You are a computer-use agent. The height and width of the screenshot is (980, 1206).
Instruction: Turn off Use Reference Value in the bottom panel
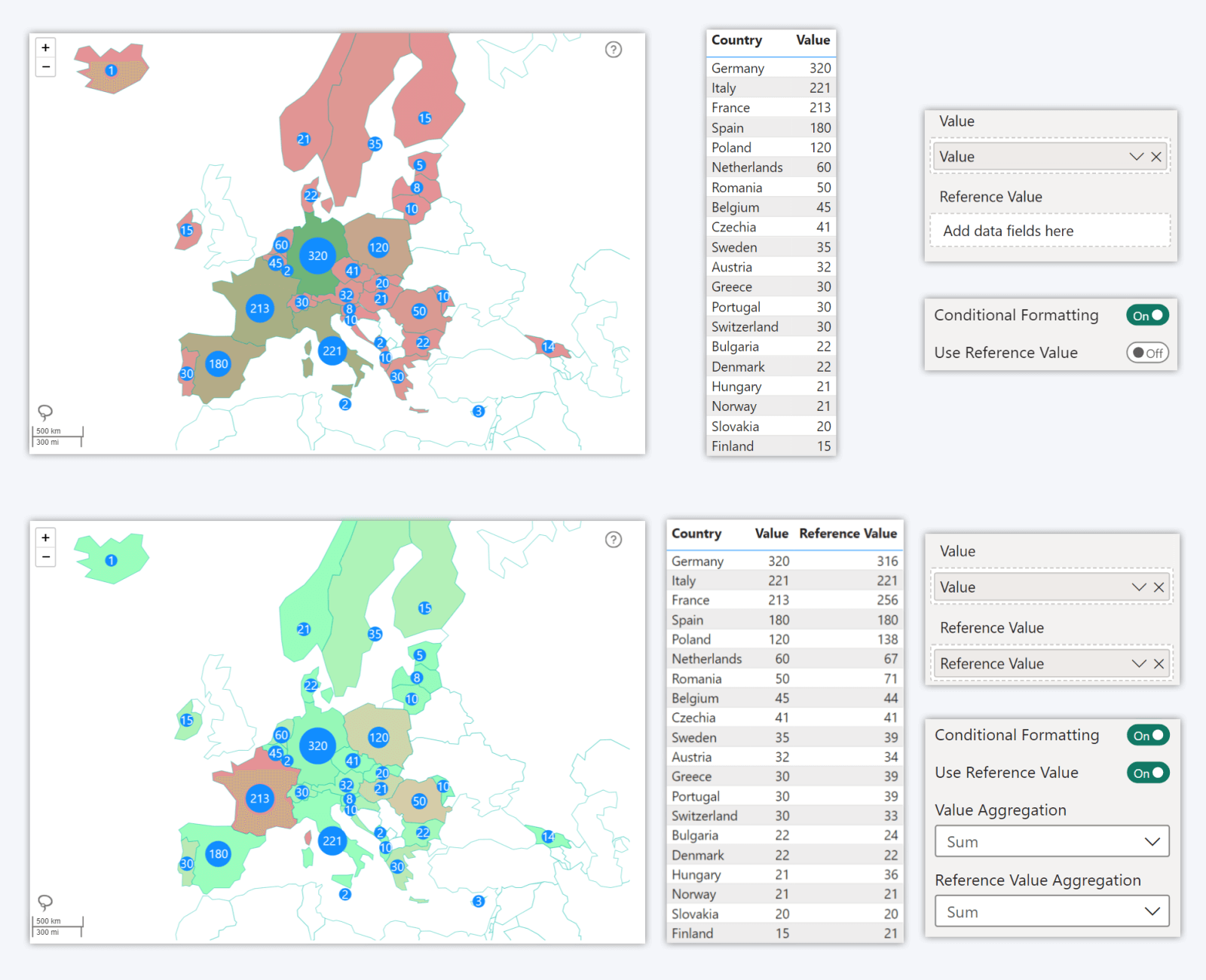(1148, 773)
